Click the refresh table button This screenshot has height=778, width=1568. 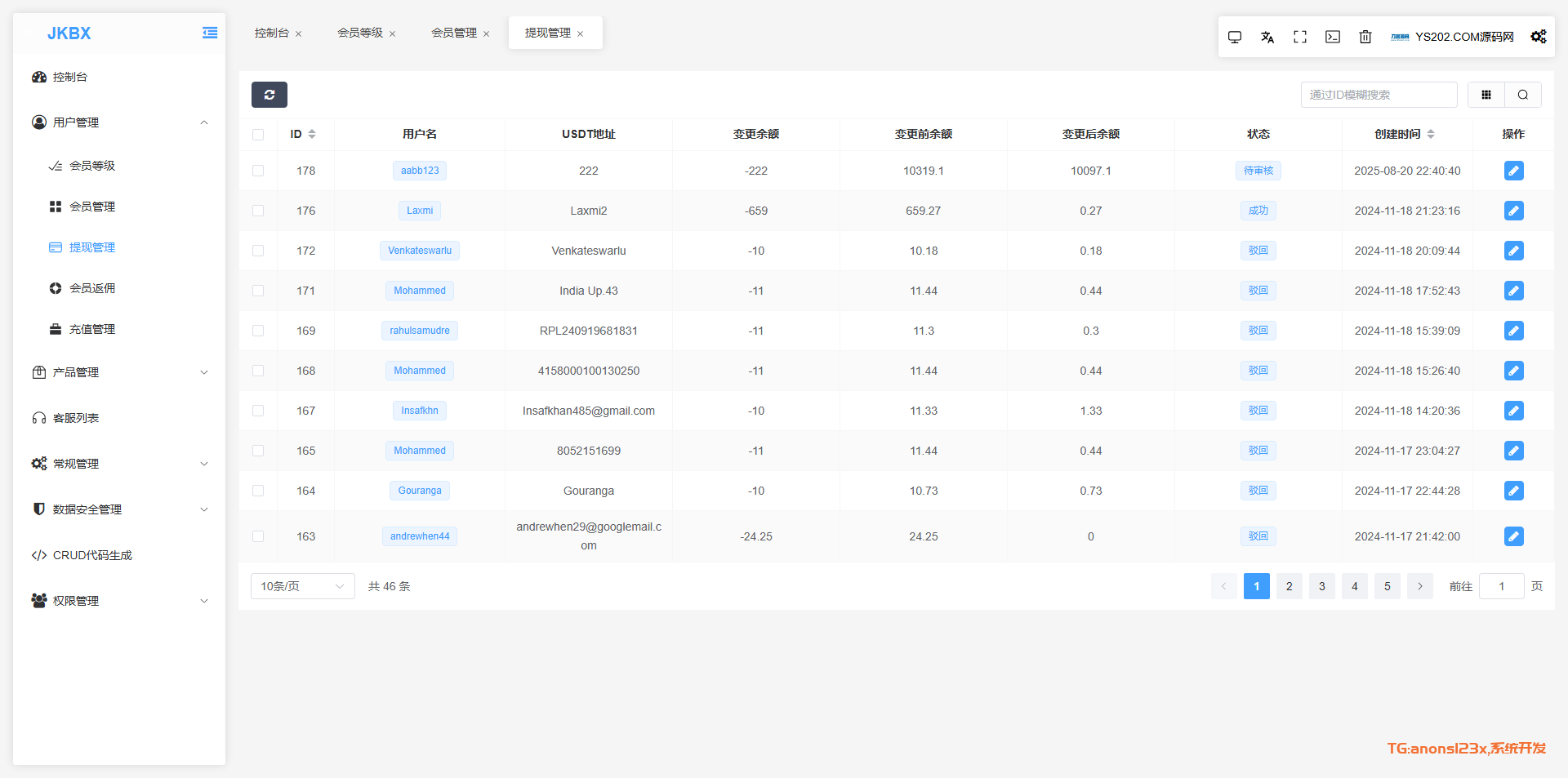point(269,95)
